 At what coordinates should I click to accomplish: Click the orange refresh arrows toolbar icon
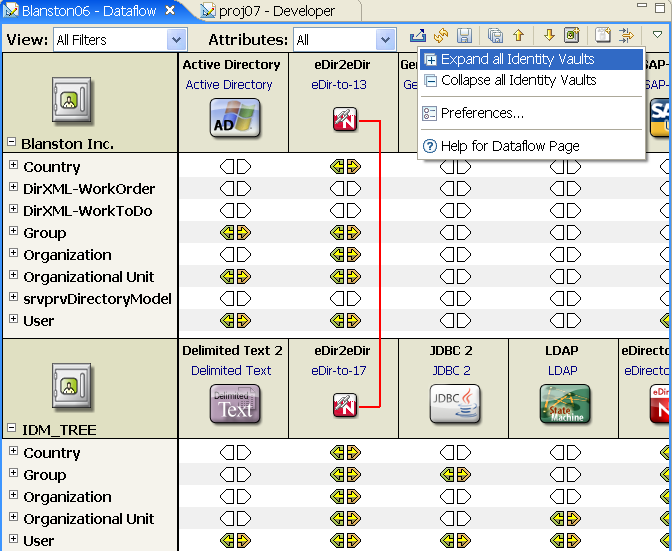coord(441,36)
